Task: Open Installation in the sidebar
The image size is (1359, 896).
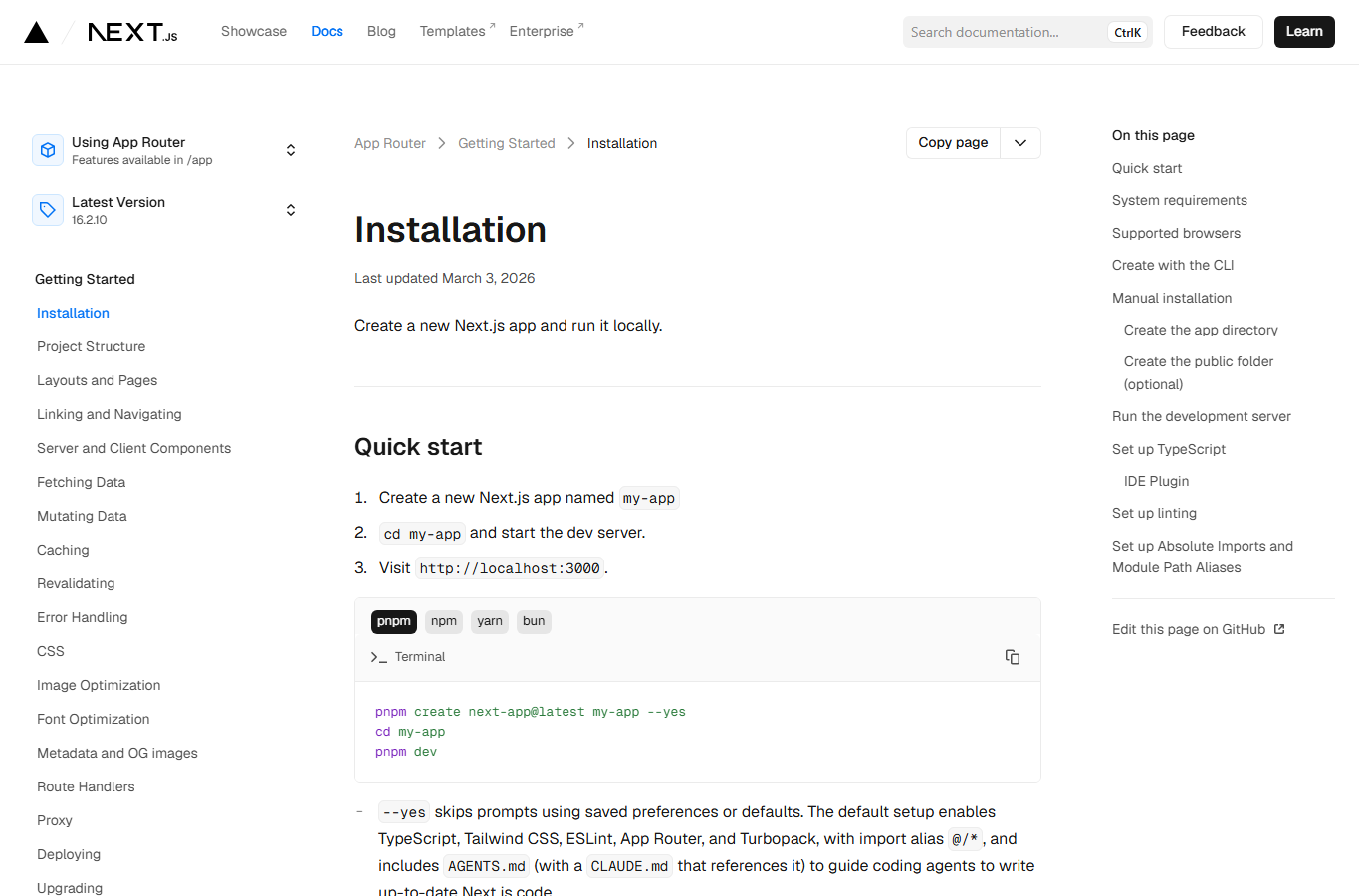Action: 73,313
